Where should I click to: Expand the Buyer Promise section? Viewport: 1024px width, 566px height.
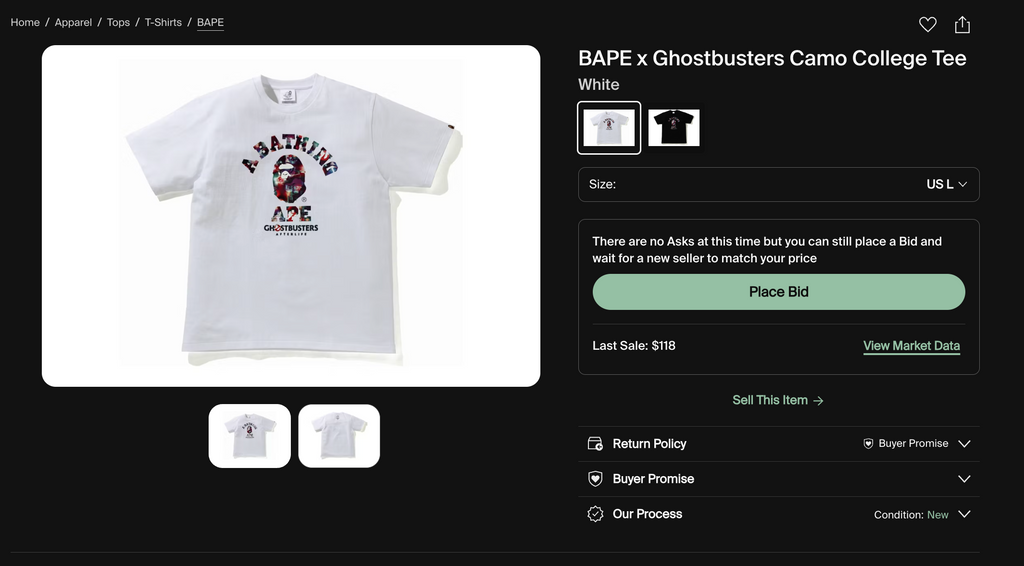964,479
